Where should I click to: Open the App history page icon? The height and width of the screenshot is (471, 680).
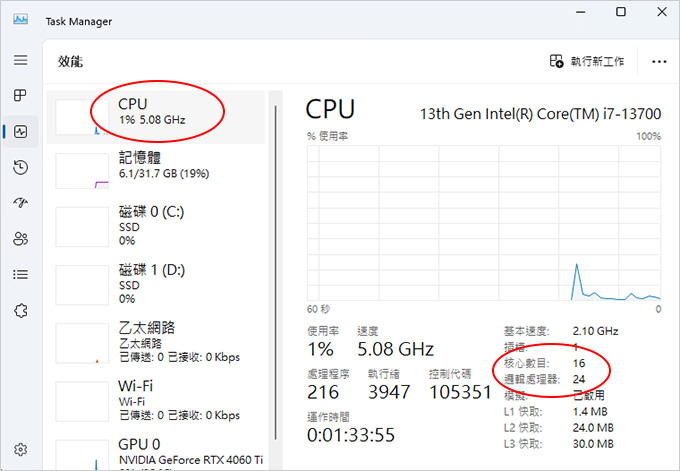click(x=20, y=167)
